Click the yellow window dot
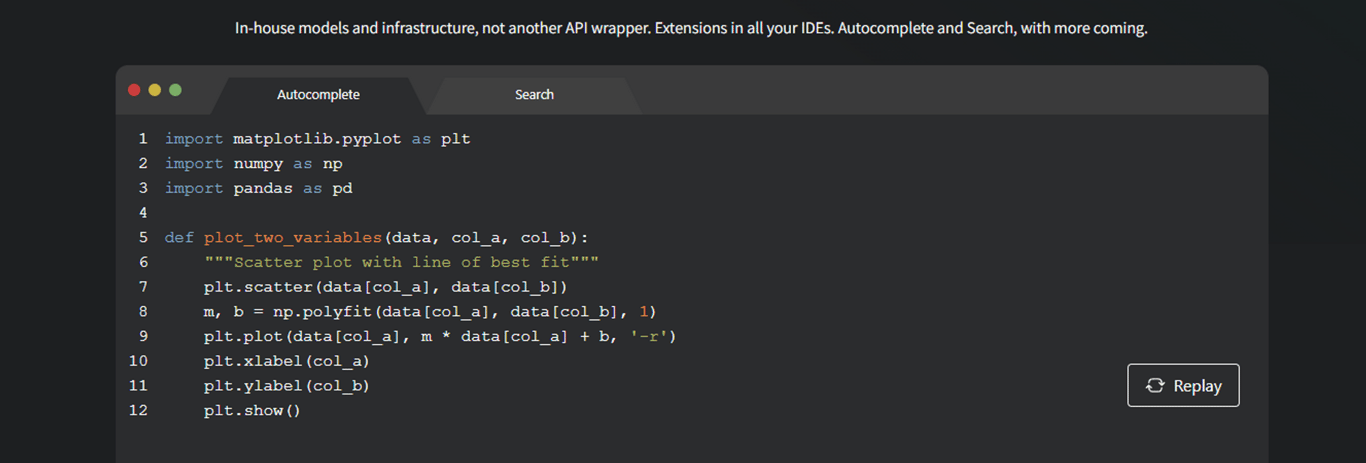This screenshot has height=463, width=1366. pyautogui.click(x=155, y=90)
